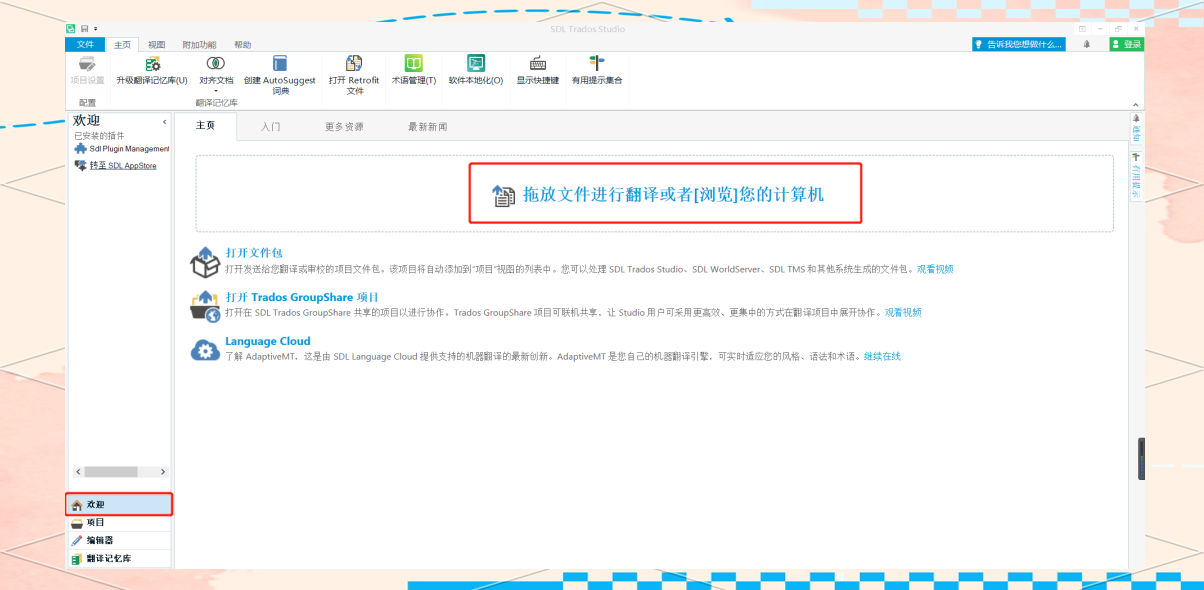Image resolution: width=1204 pixels, height=590 pixels.
Task: Click navigation pane scrollbar left arrow
Action: tap(78, 471)
